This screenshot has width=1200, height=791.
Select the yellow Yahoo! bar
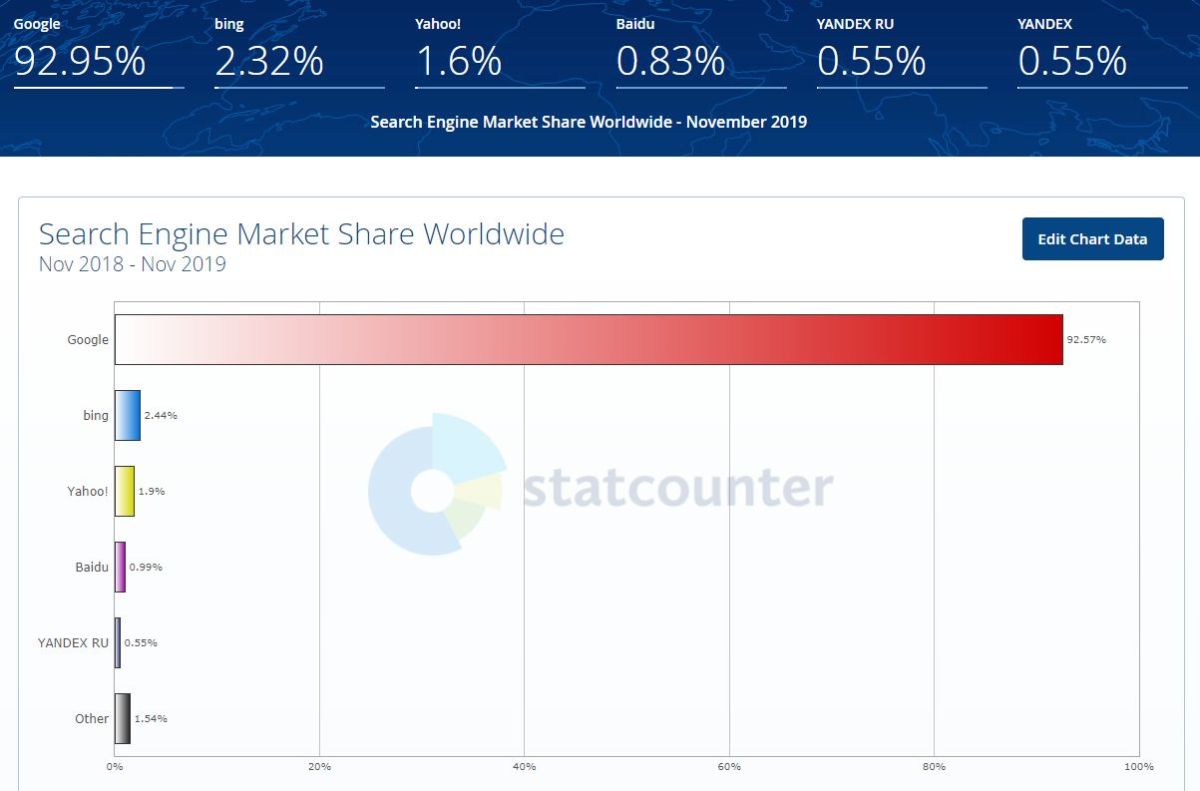(x=124, y=491)
